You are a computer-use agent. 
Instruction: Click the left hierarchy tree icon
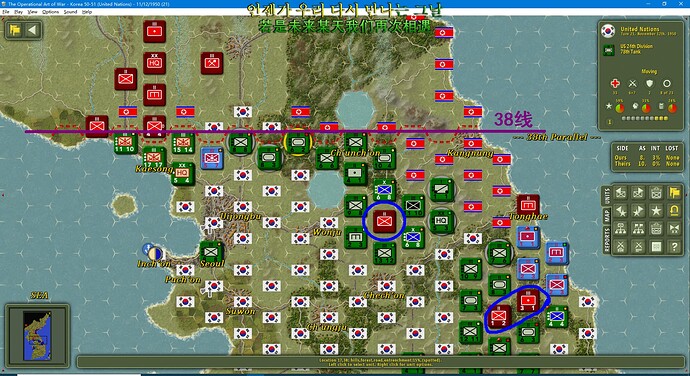(x=620, y=229)
